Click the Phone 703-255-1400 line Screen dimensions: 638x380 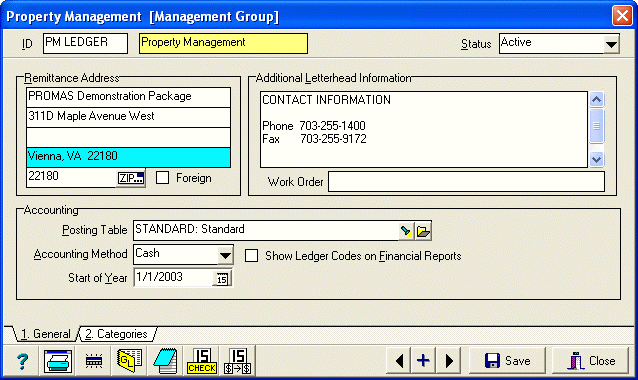point(314,126)
